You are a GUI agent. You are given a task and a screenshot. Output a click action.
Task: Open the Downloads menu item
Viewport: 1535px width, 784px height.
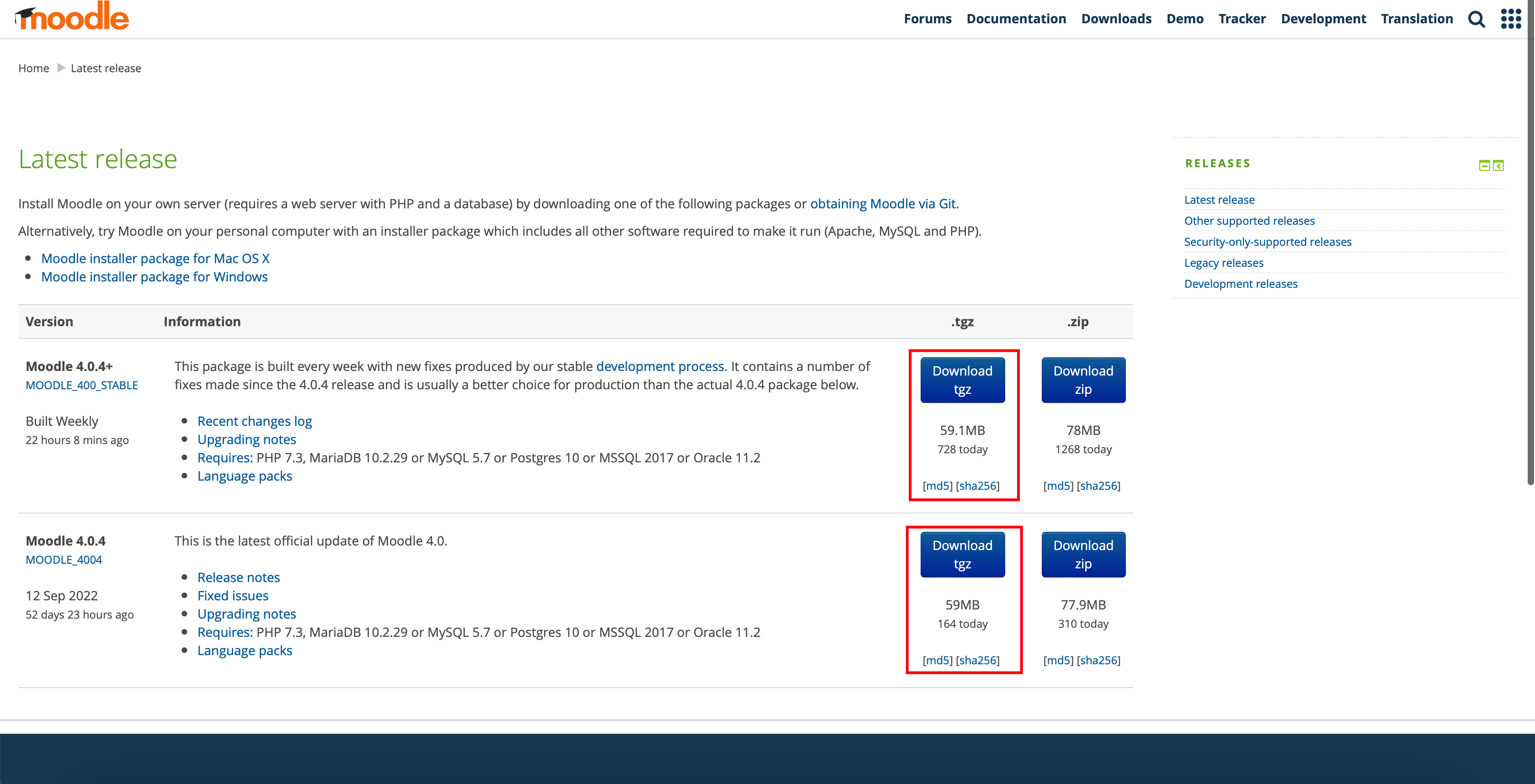click(x=1116, y=19)
